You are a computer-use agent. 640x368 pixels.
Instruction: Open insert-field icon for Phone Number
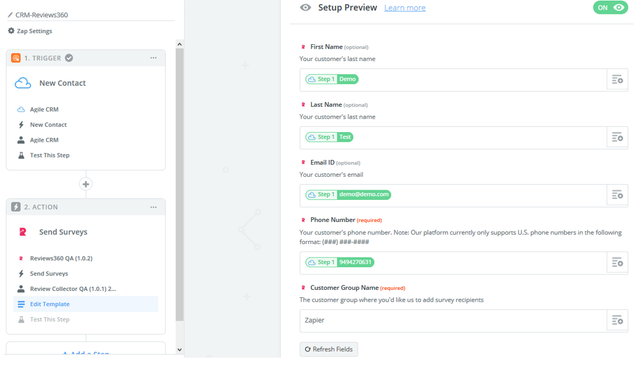[x=617, y=262]
